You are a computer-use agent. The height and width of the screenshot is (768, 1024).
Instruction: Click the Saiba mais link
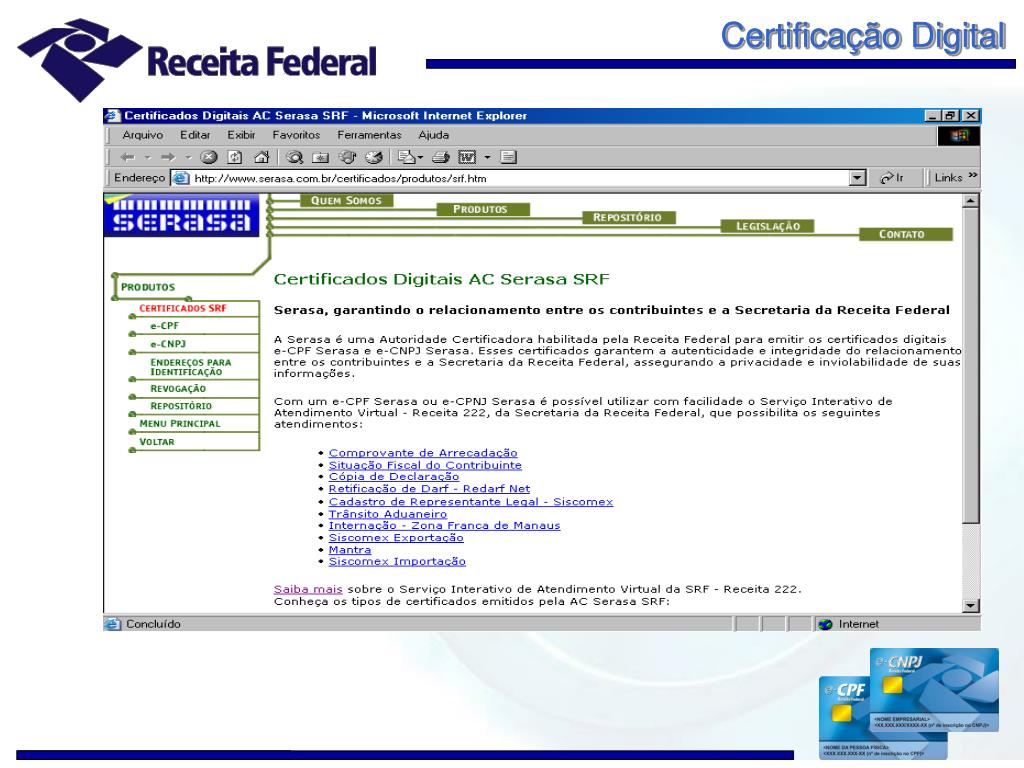308,589
